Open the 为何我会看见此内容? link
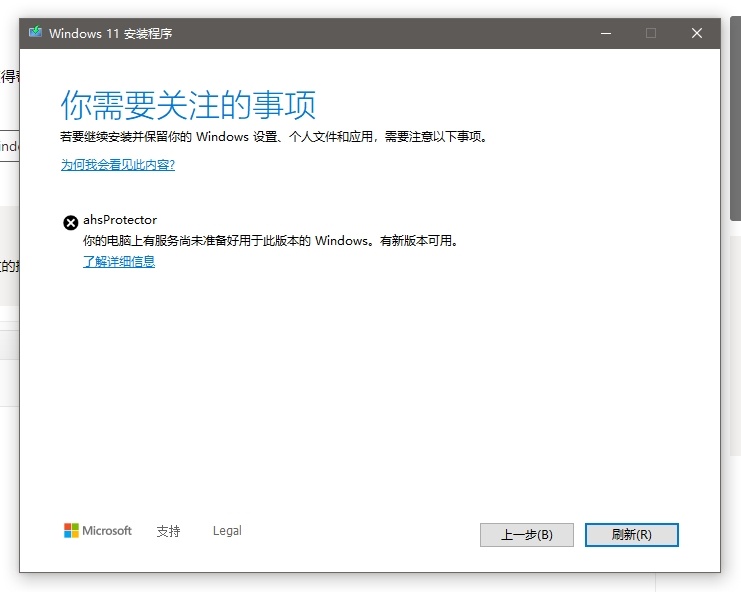The width and height of the screenshot is (741, 592). [118, 165]
